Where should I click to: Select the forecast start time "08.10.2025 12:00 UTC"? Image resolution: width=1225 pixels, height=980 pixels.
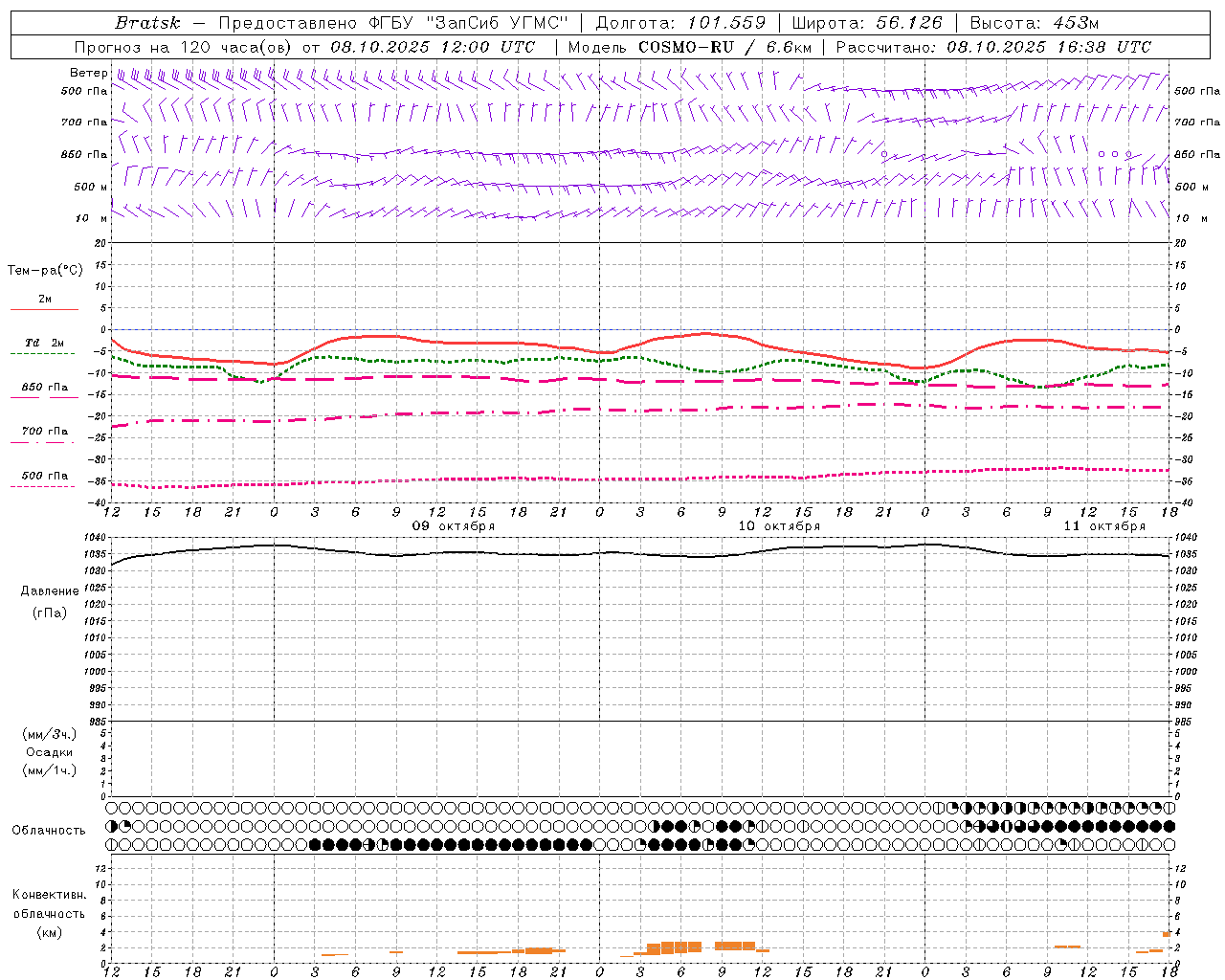click(x=433, y=47)
